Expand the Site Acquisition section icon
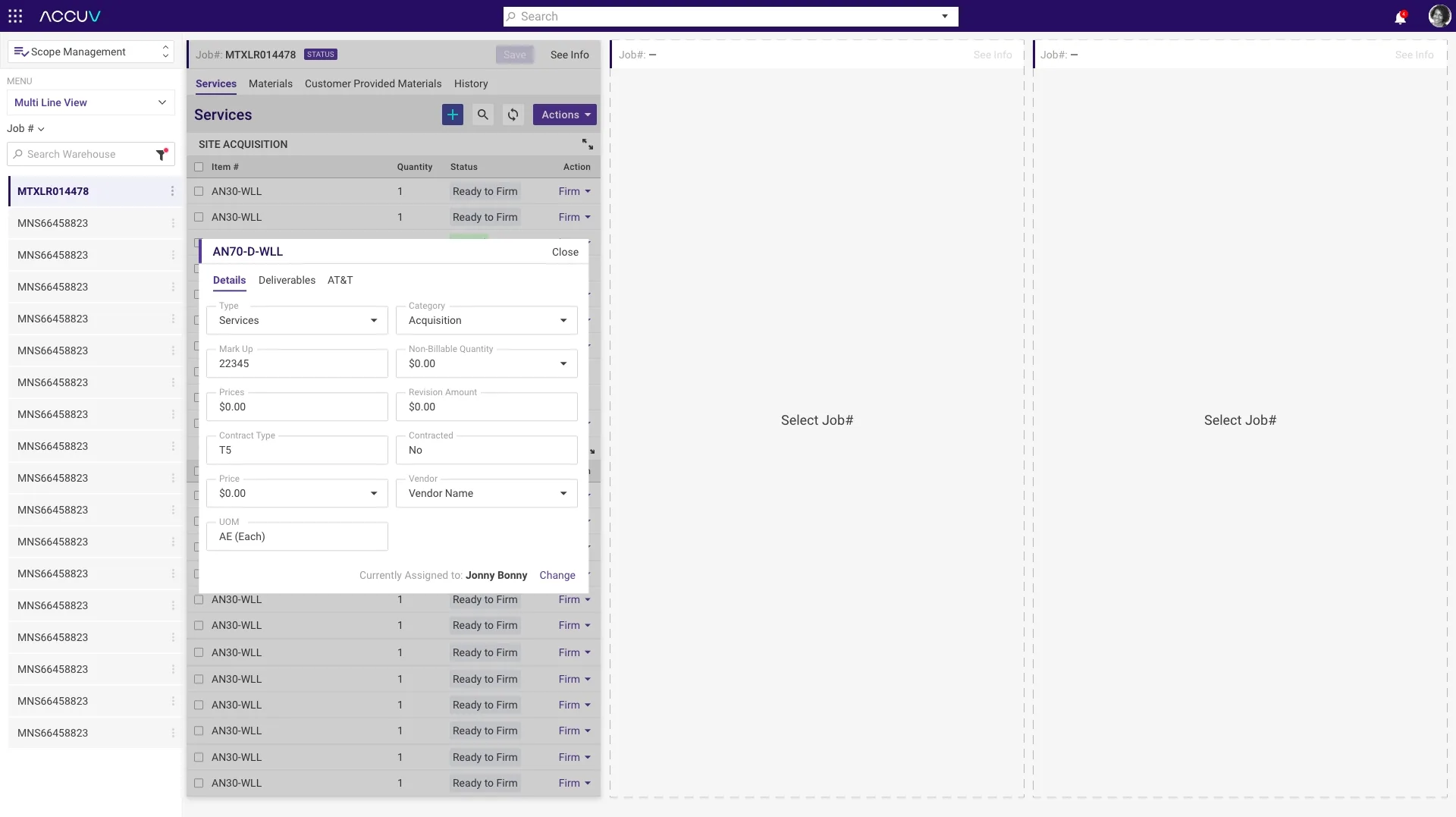 point(588,144)
